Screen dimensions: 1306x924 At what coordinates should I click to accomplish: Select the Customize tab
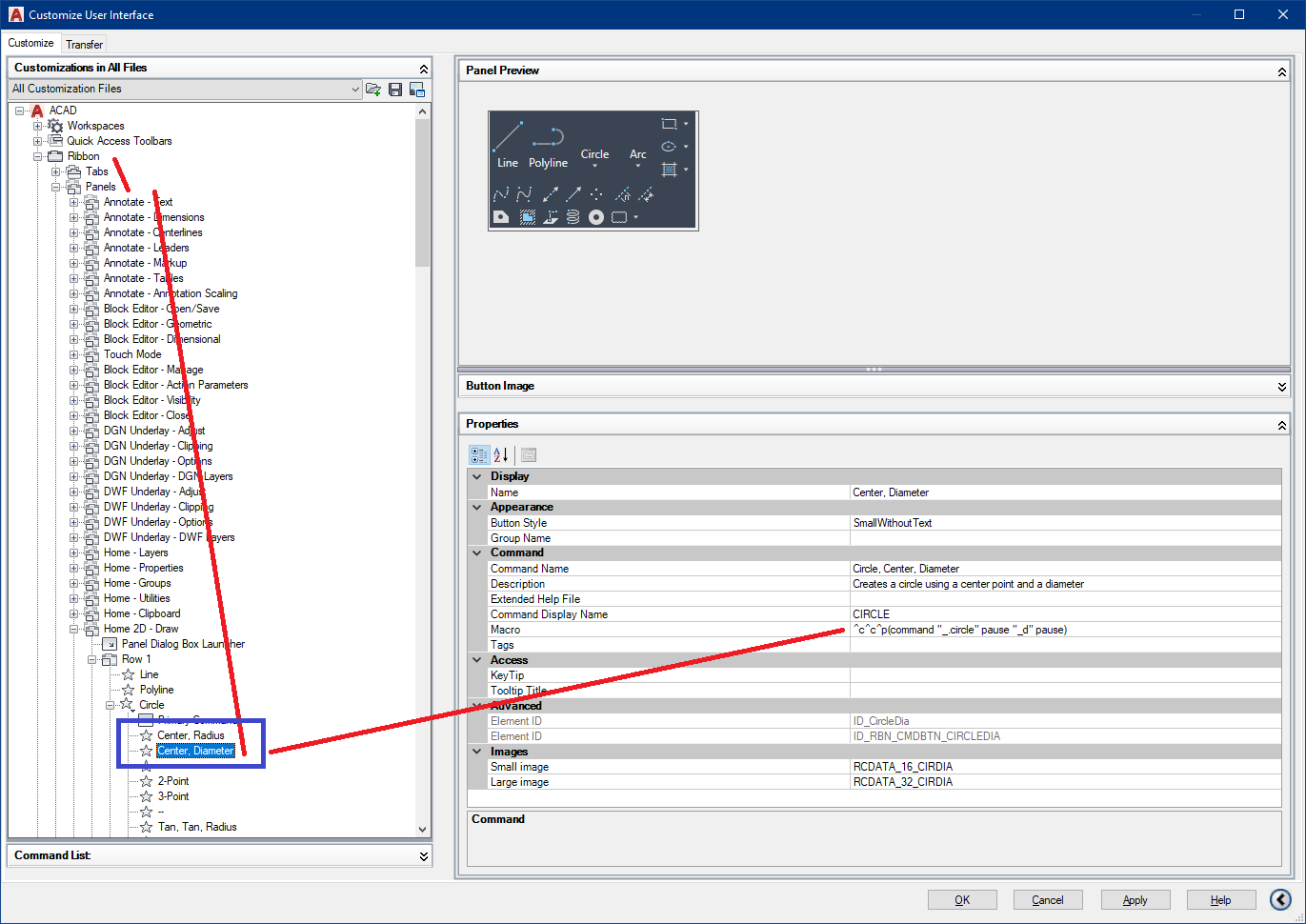click(31, 43)
